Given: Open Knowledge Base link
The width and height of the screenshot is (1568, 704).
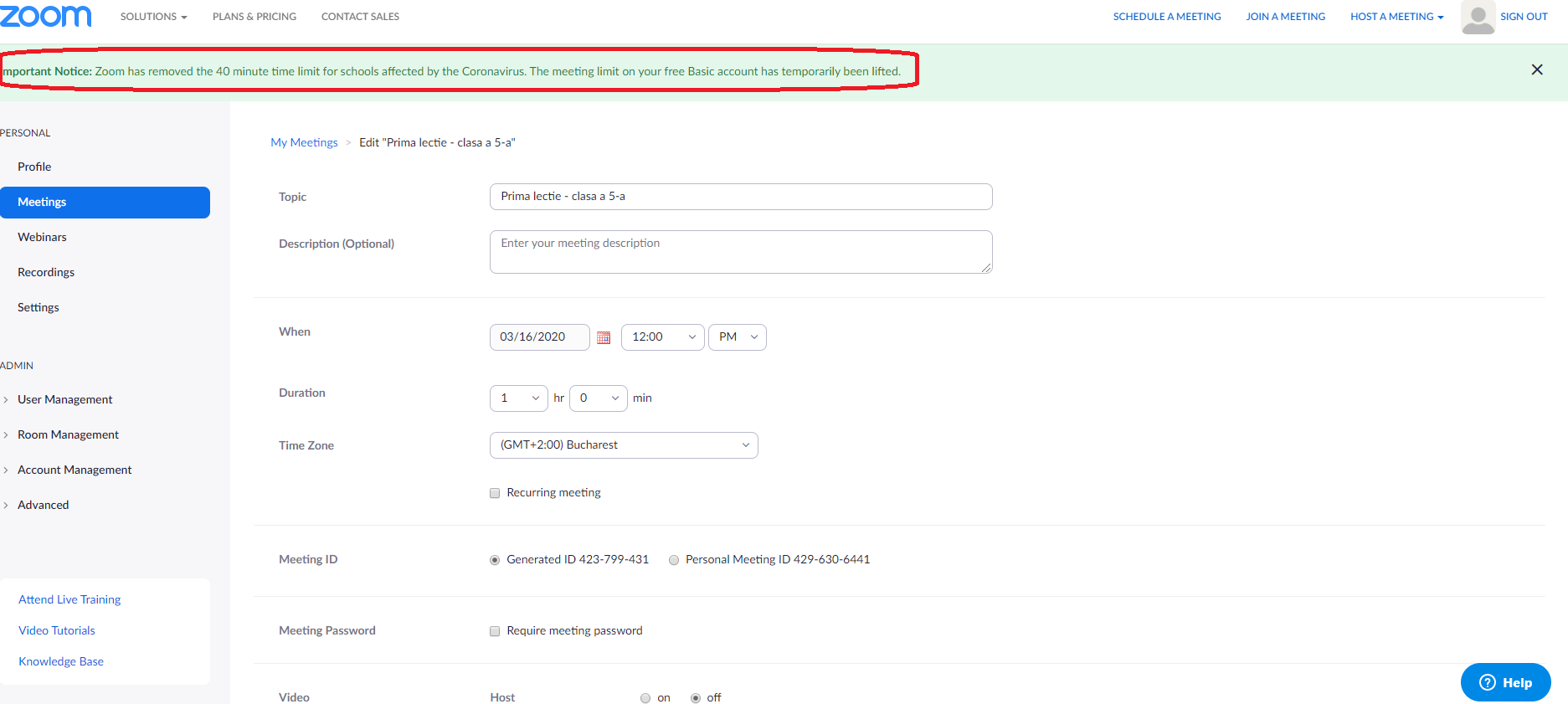Looking at the screenshot, I should pyautogui.click(x=61, y=661).
